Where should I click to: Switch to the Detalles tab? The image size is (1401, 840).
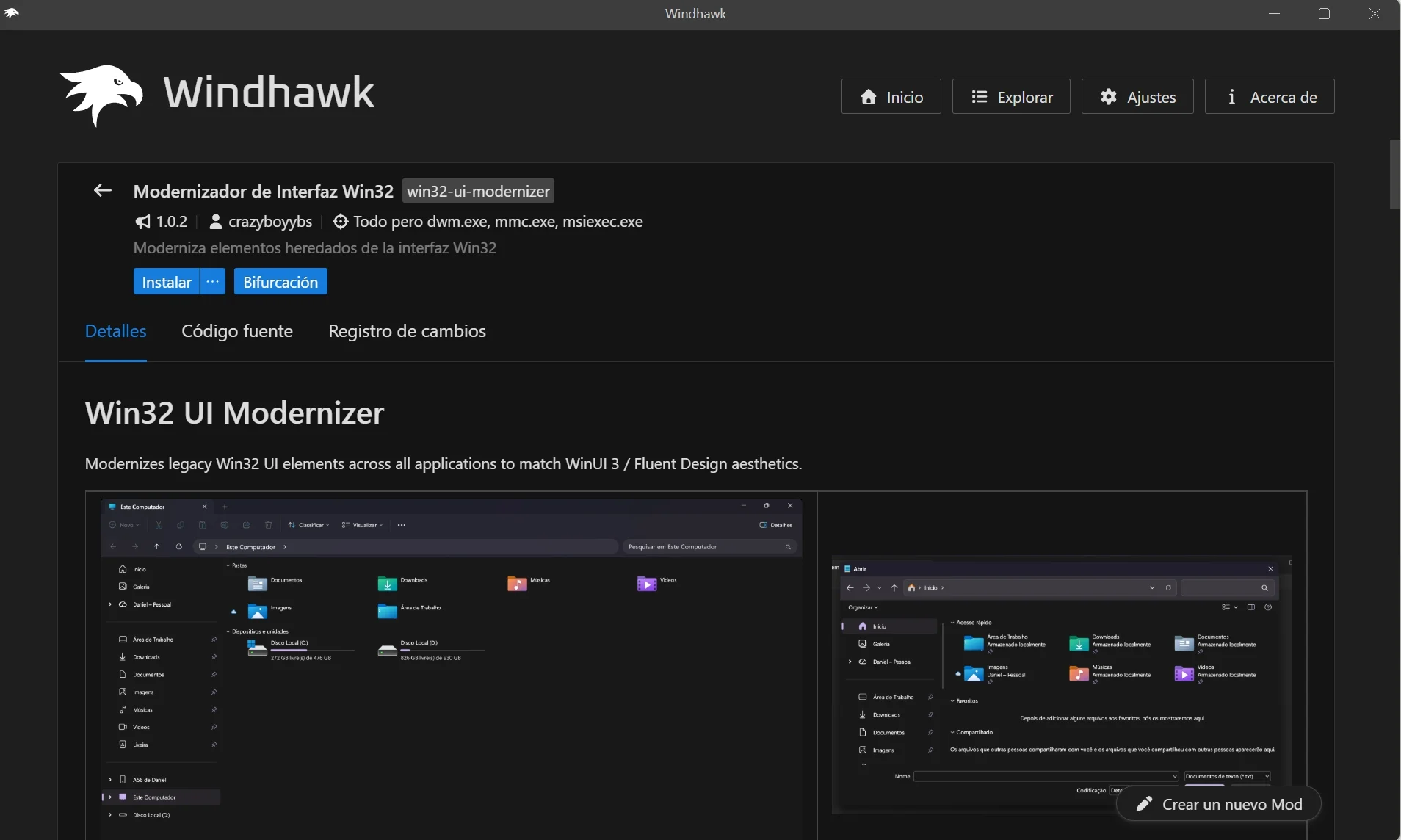[x=116, y=331]
